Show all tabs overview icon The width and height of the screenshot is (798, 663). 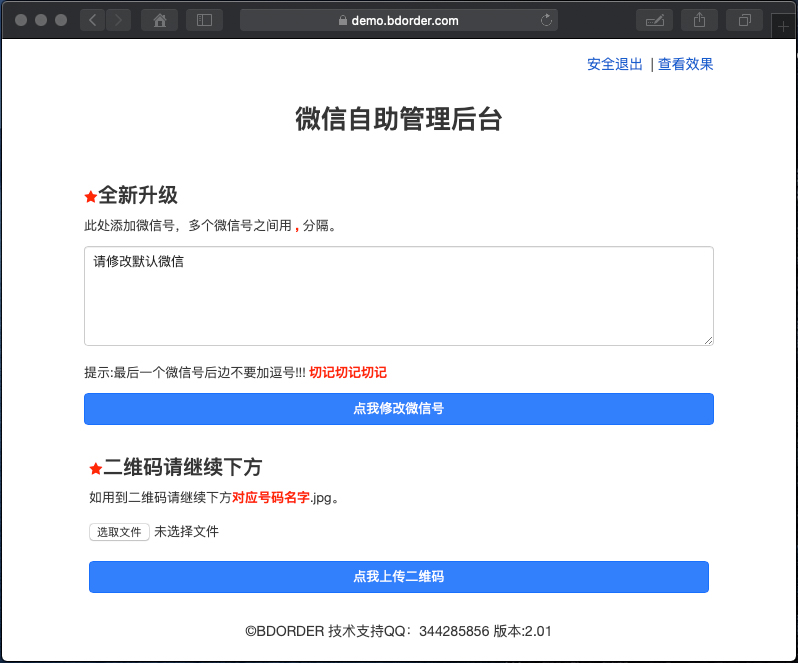745,20
